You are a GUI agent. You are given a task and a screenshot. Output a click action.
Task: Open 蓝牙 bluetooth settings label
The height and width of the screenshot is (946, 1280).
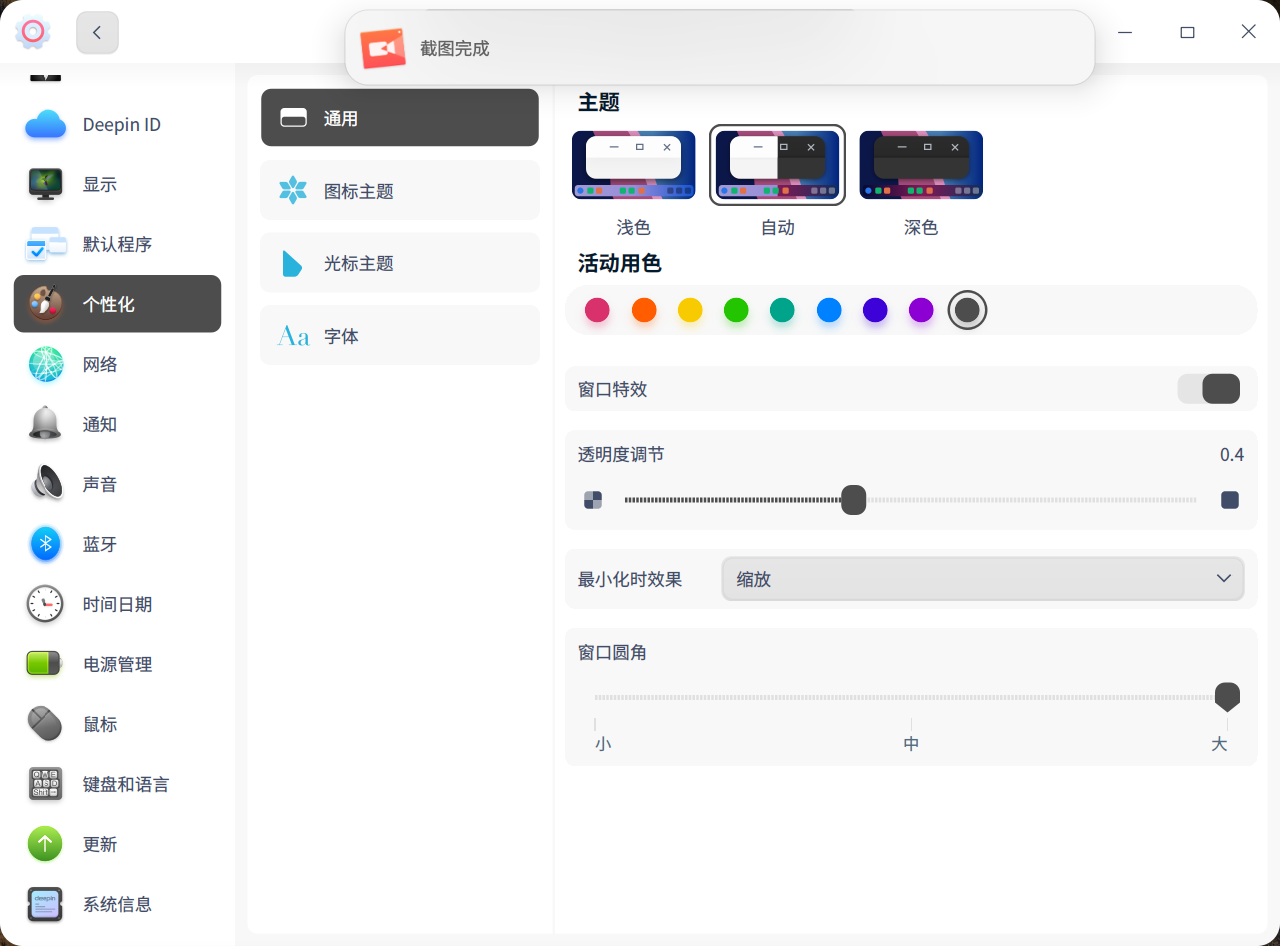click(100, 544)
